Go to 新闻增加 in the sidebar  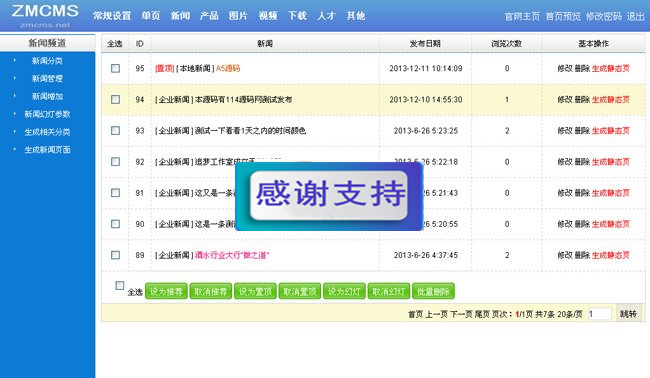(47, 97)
